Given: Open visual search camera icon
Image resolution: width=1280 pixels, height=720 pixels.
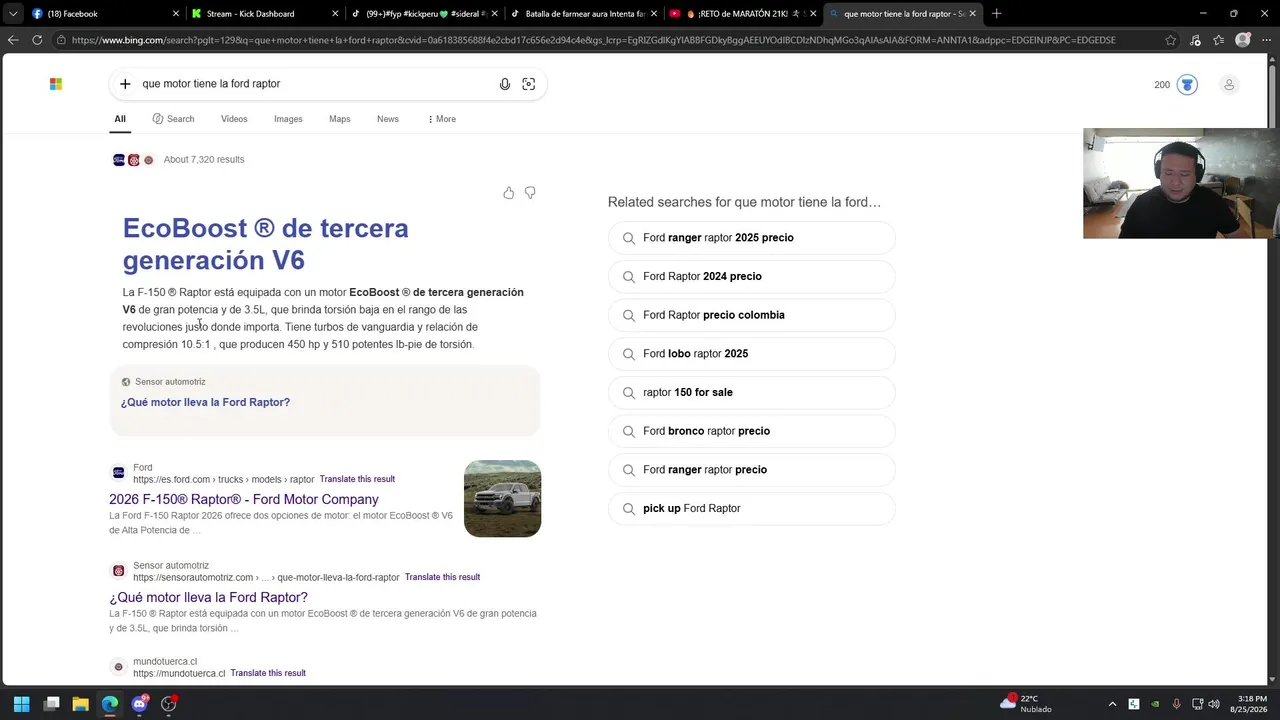Looking at the screenshot, I should (x=529, y=84).
